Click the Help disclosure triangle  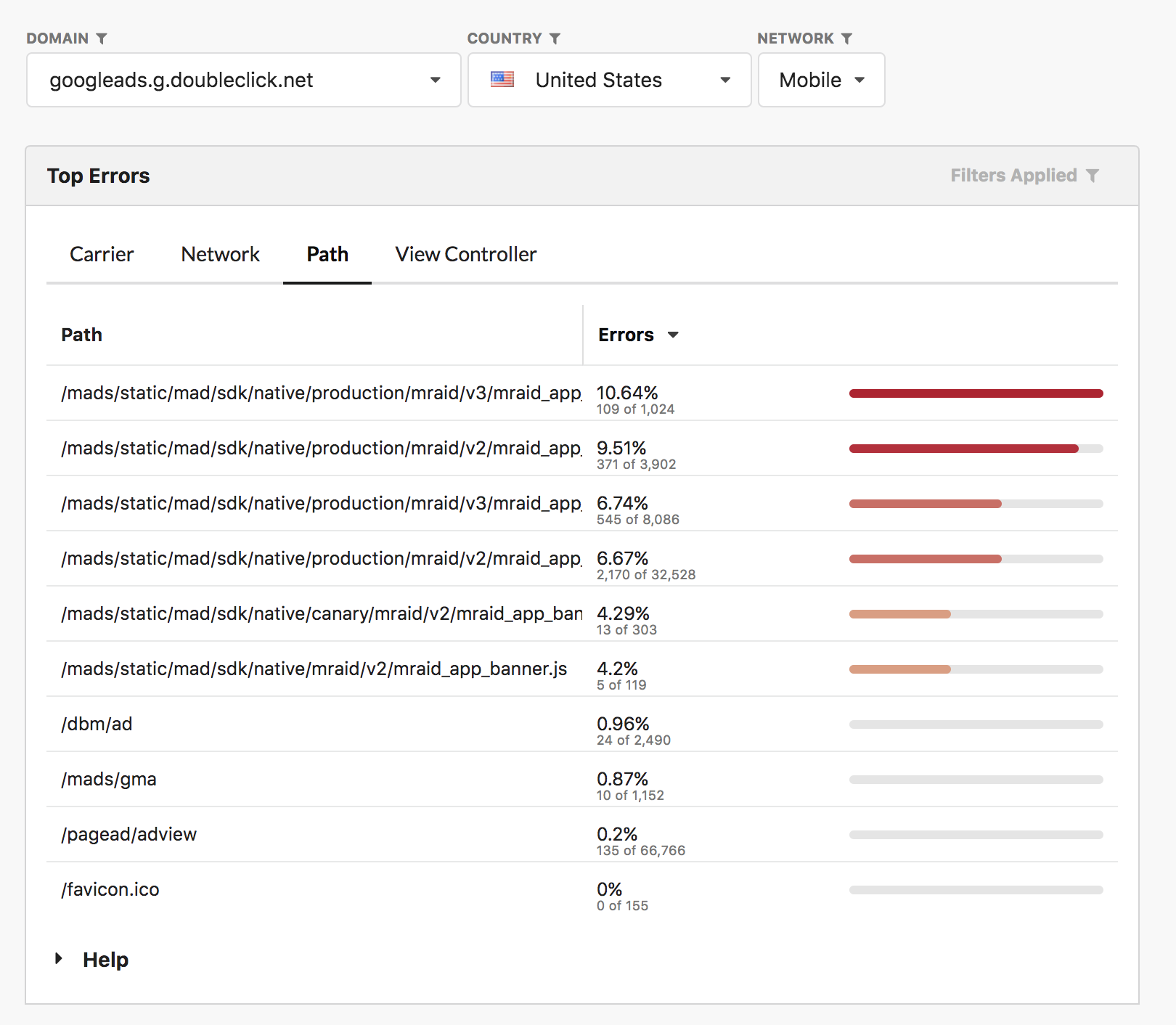[59, 959]
